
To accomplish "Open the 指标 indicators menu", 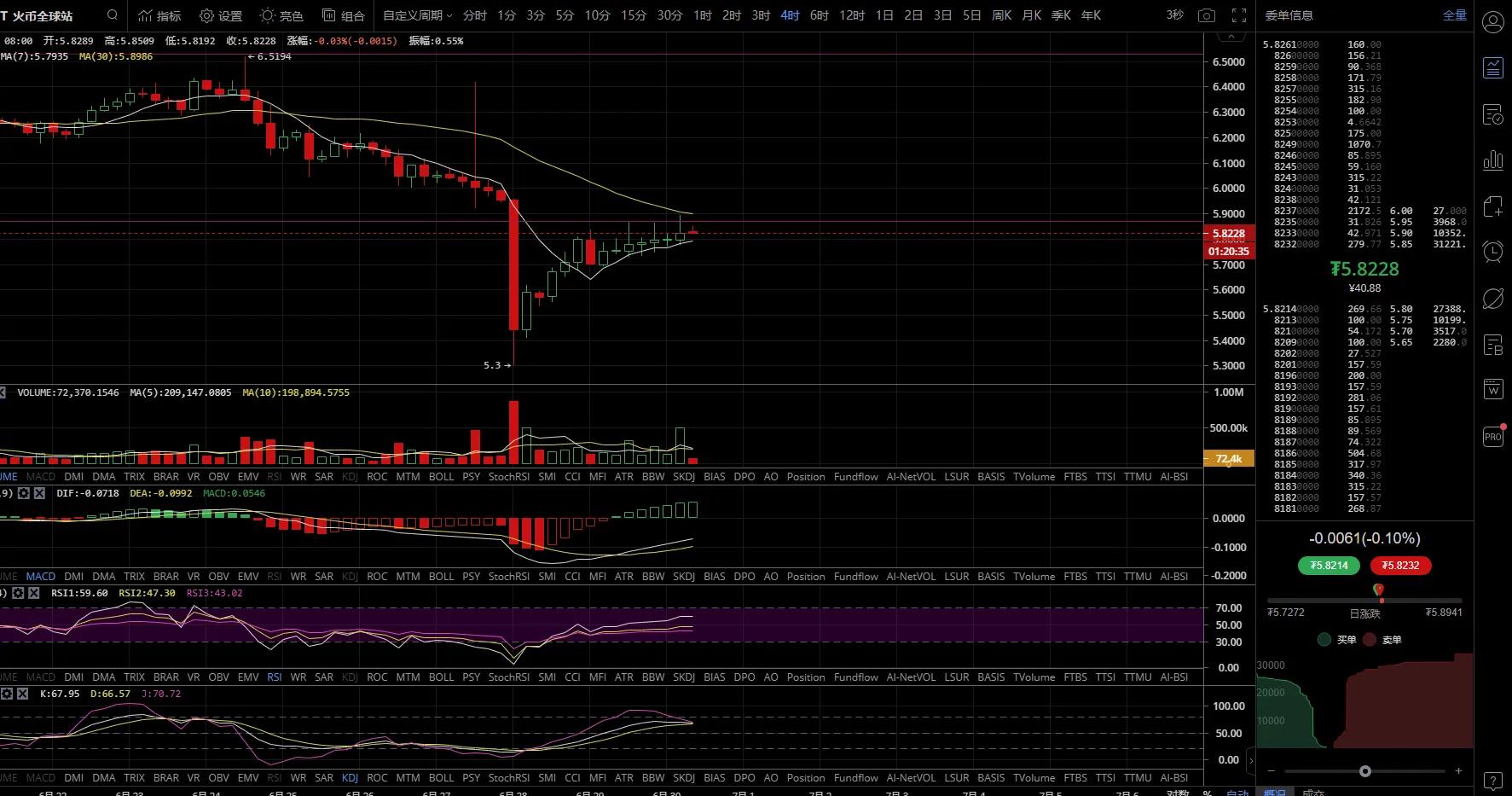I will [159, 15].
